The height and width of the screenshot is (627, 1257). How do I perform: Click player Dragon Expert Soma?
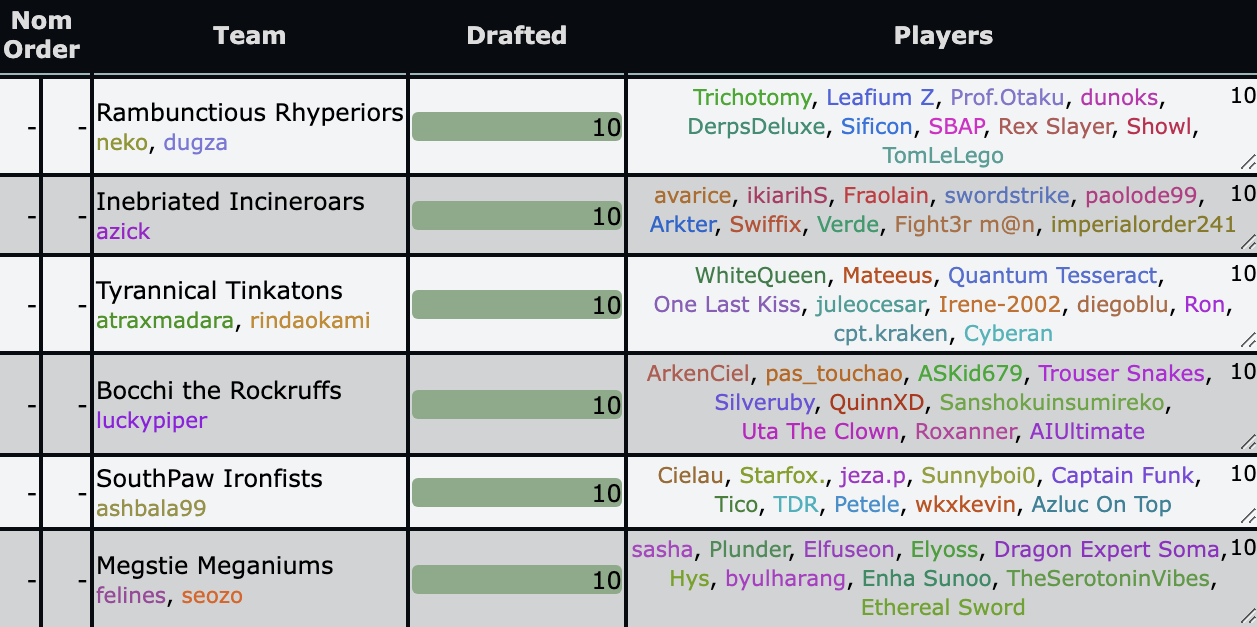pyautogui.click(x=1107, y=549)
